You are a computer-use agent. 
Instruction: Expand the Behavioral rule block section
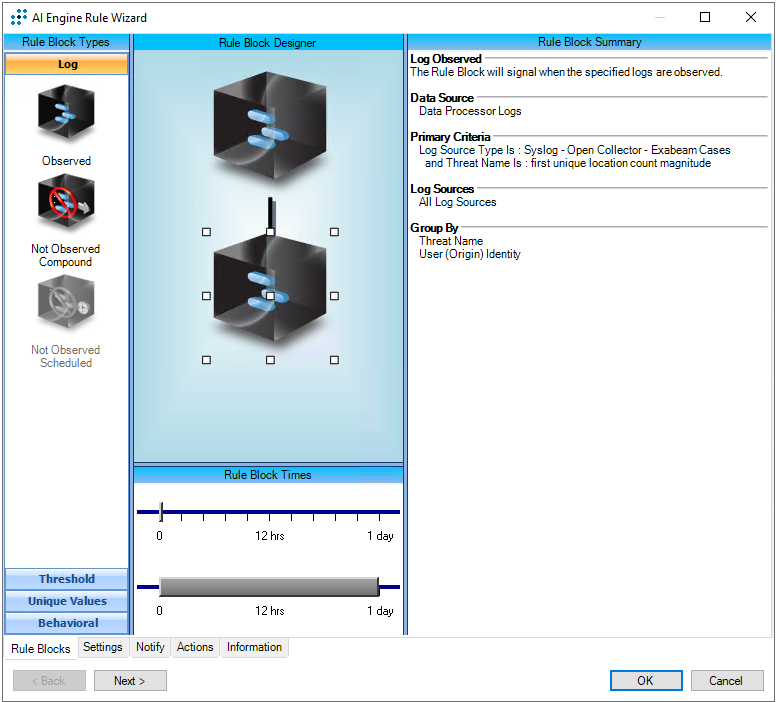pos(67,623)
